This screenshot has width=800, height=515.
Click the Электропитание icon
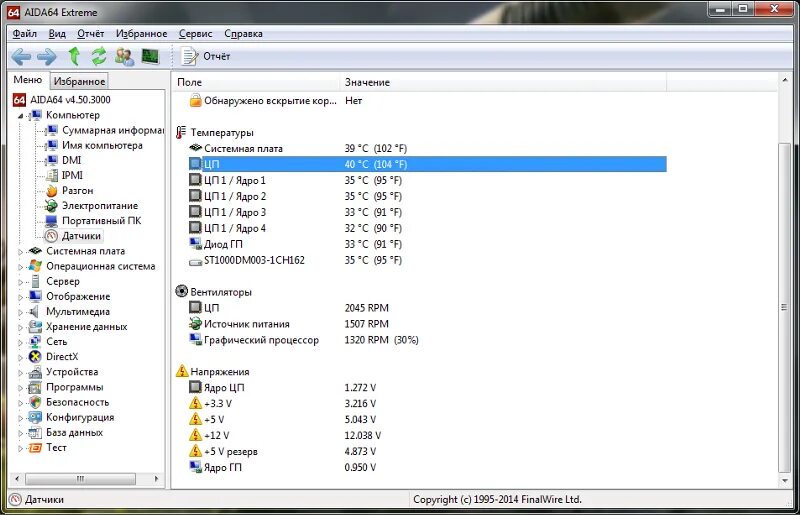click(x=52, y=206)
